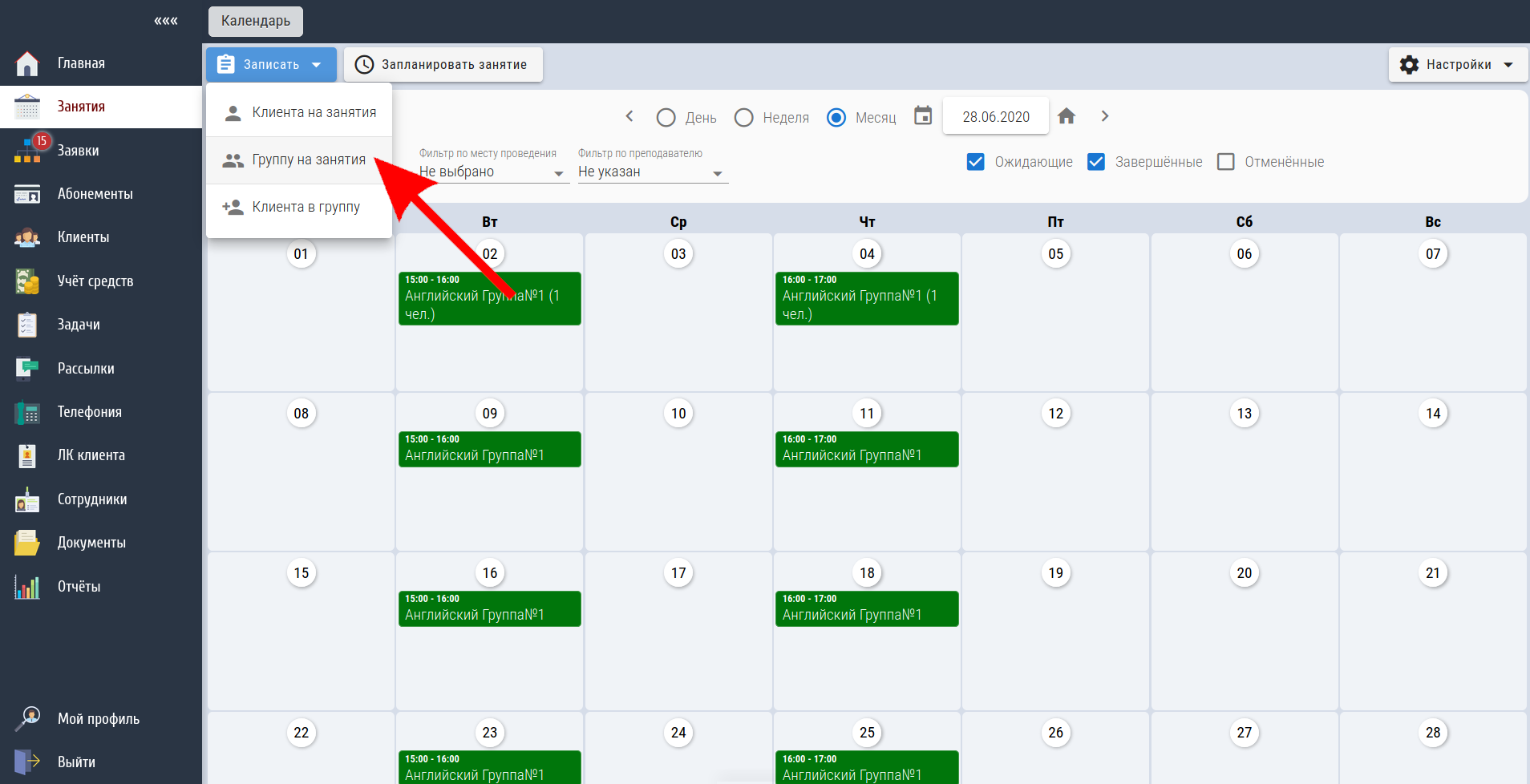Screen dimensions: 1530x784
Task: Open the Телефония phone icon
Action: coord(27,412)
